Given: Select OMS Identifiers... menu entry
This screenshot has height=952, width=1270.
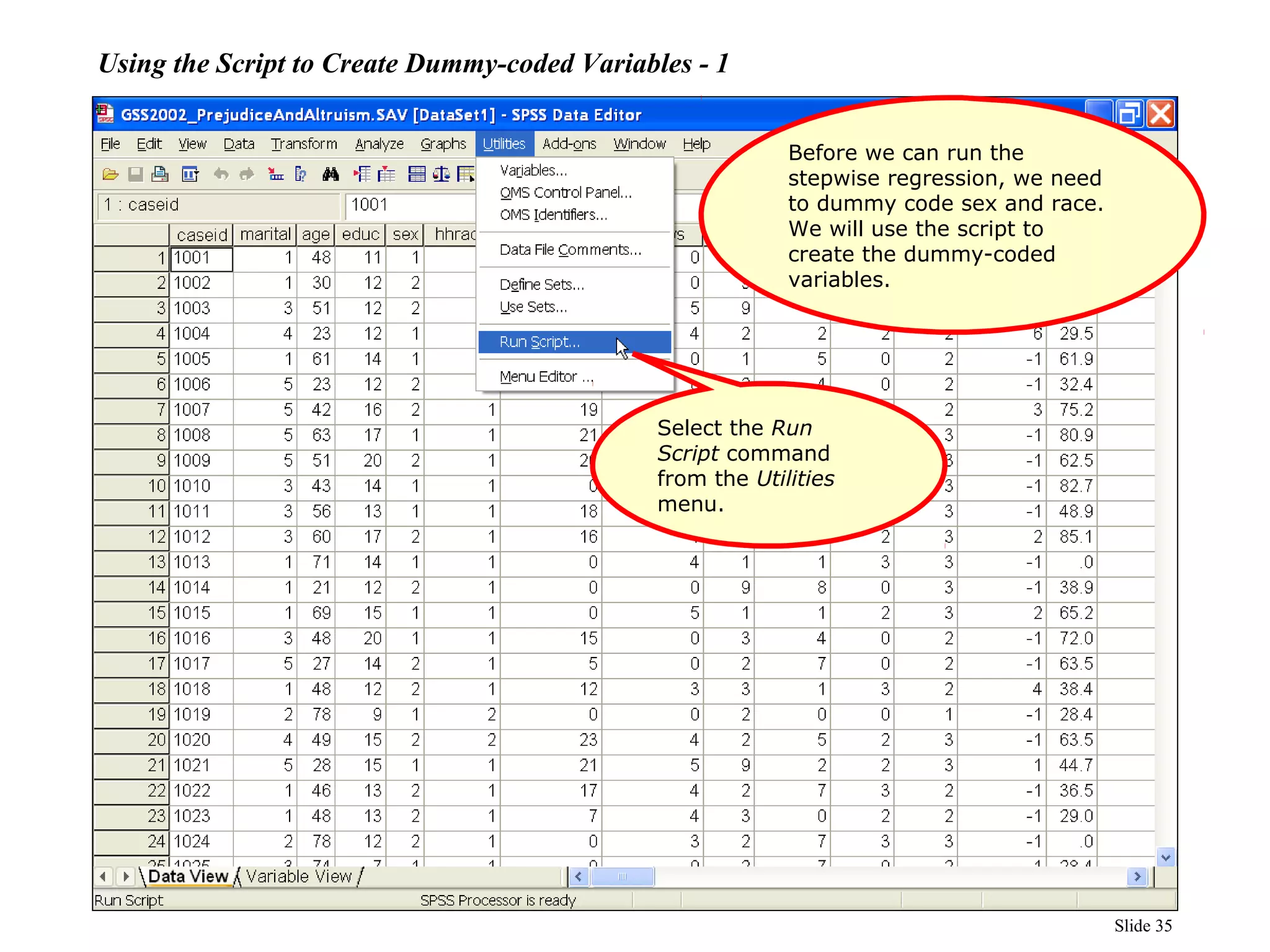Looking at the screenshot, I should [575, 215].
